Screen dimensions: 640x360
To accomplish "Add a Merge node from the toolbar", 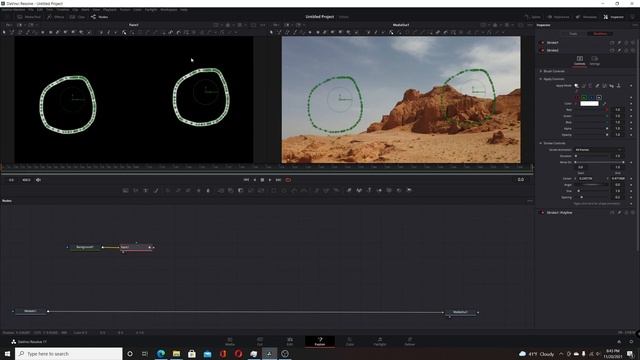I will pyautogui.click(x=220, y=190).
